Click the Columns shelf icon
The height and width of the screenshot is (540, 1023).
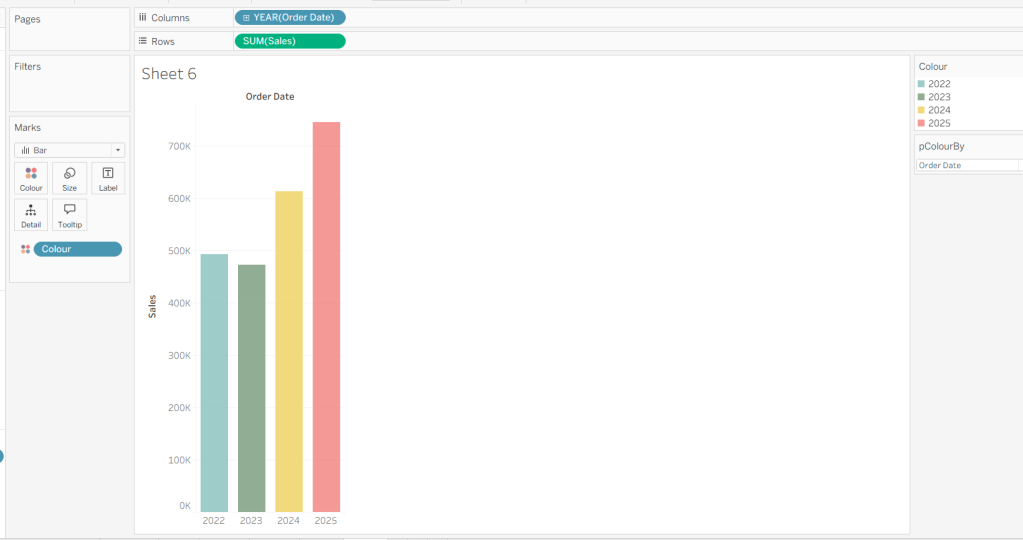point(142,18)
